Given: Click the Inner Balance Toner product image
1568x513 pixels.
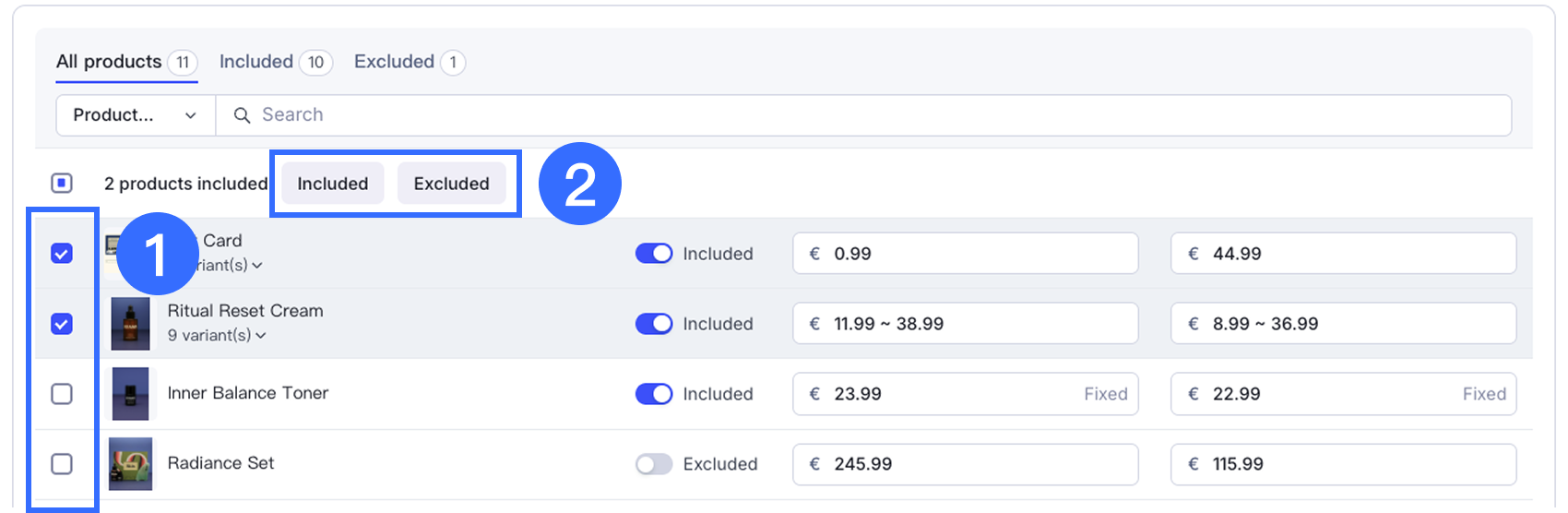Looking at the screenshot, I should [x=130, y=394].
